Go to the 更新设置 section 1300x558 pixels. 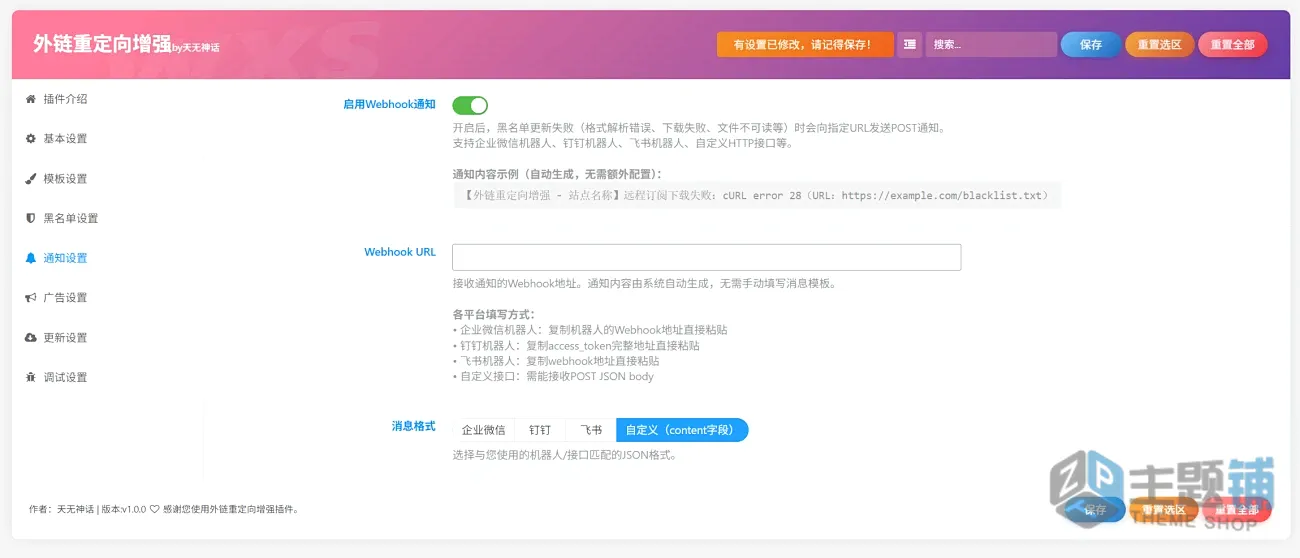click(65, 338)
